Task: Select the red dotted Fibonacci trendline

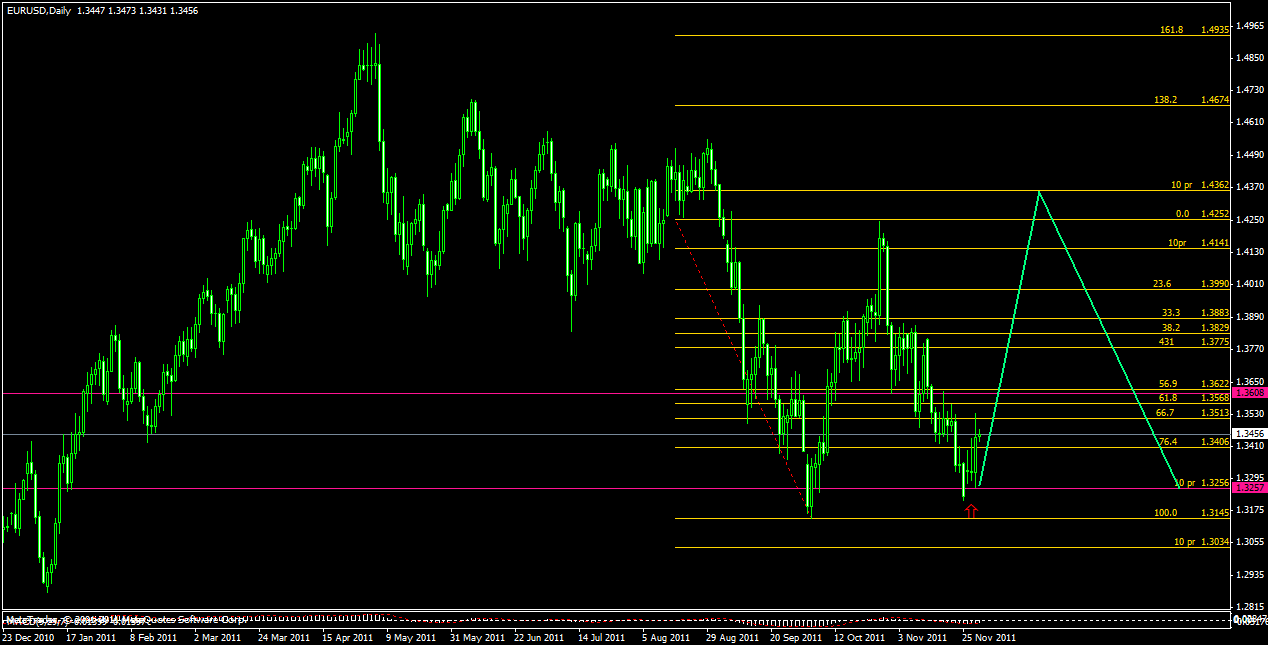Action: point(743,368)
